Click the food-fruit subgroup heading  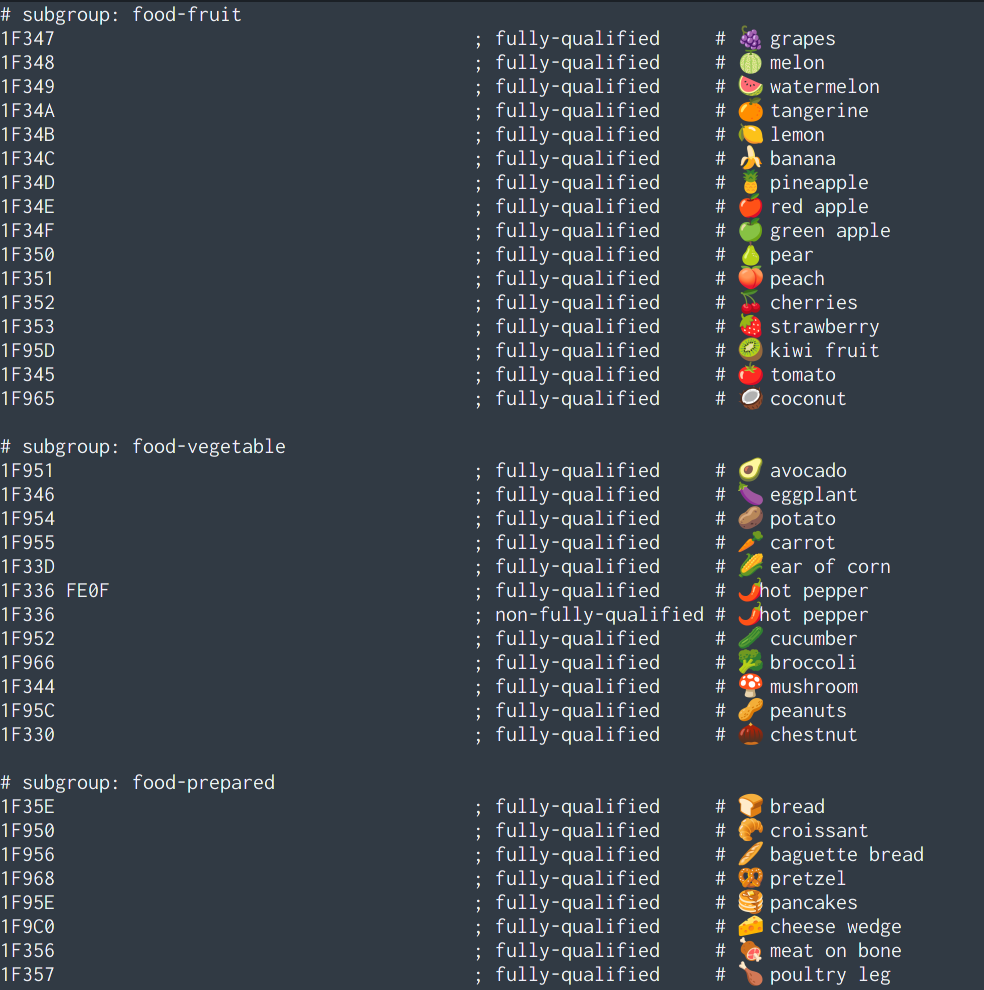[x=121, y=15]
